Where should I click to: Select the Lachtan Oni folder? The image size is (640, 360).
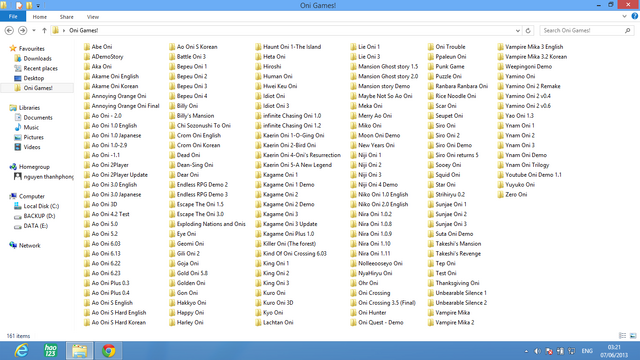(274, 322)
